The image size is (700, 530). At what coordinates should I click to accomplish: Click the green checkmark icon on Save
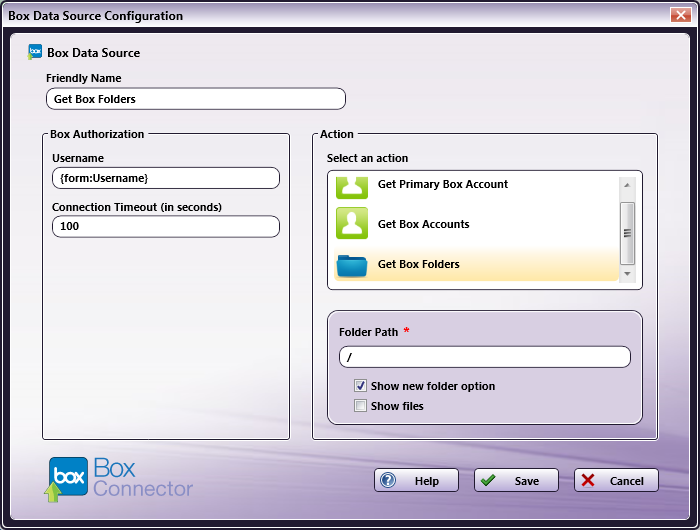488,480
